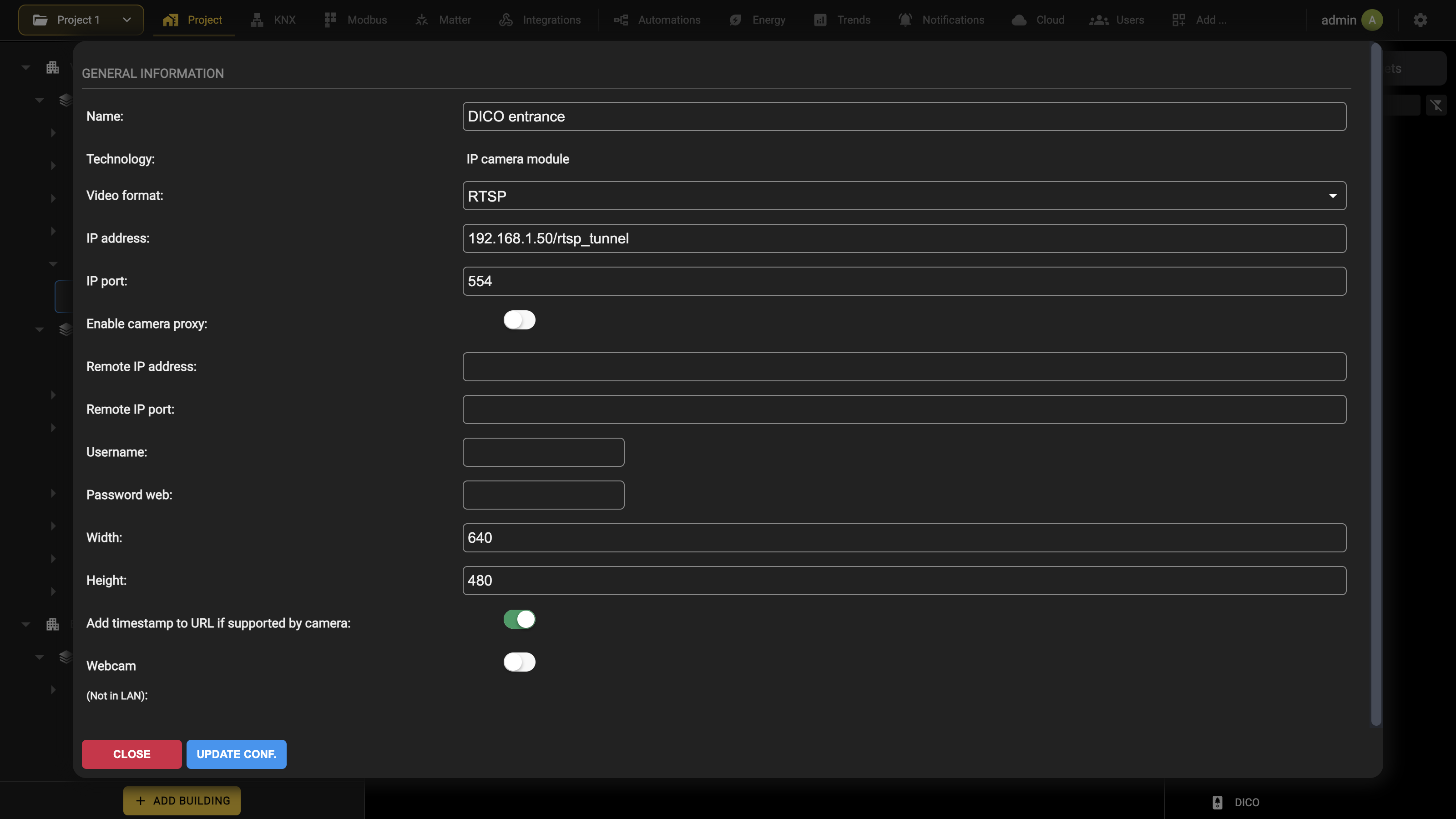Switch to the Modbus tab
Image resolution: width=1456 pixels, height=819 pixels.
point(355,20)
